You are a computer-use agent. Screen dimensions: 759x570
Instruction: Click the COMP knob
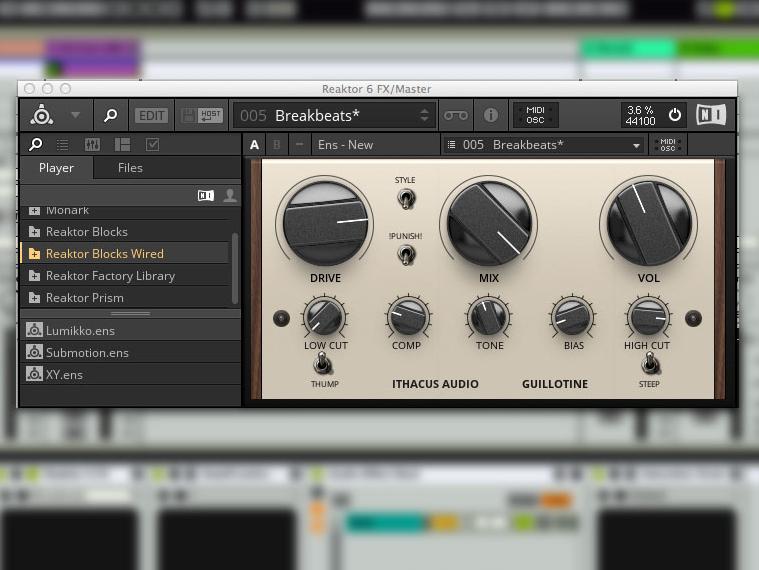coord(408,317)
